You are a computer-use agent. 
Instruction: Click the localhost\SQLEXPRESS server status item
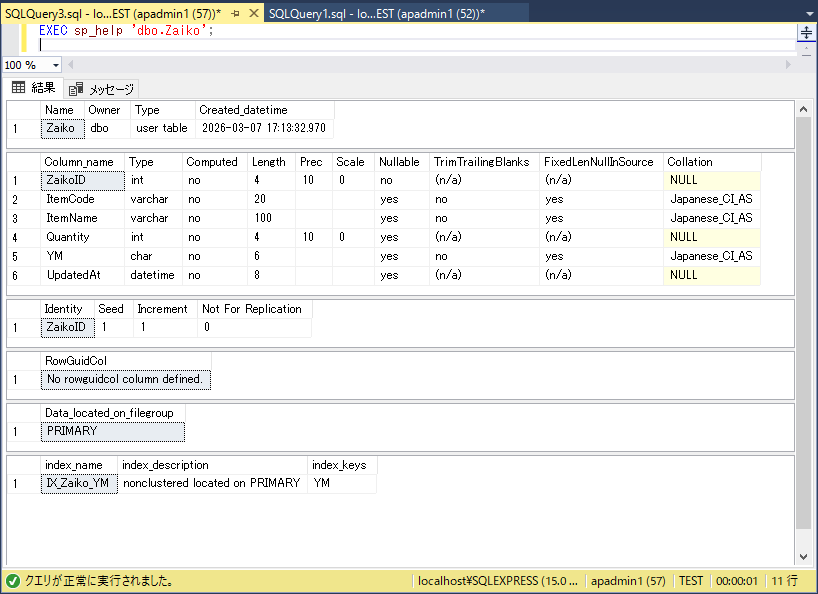click(x=497, y=581)
